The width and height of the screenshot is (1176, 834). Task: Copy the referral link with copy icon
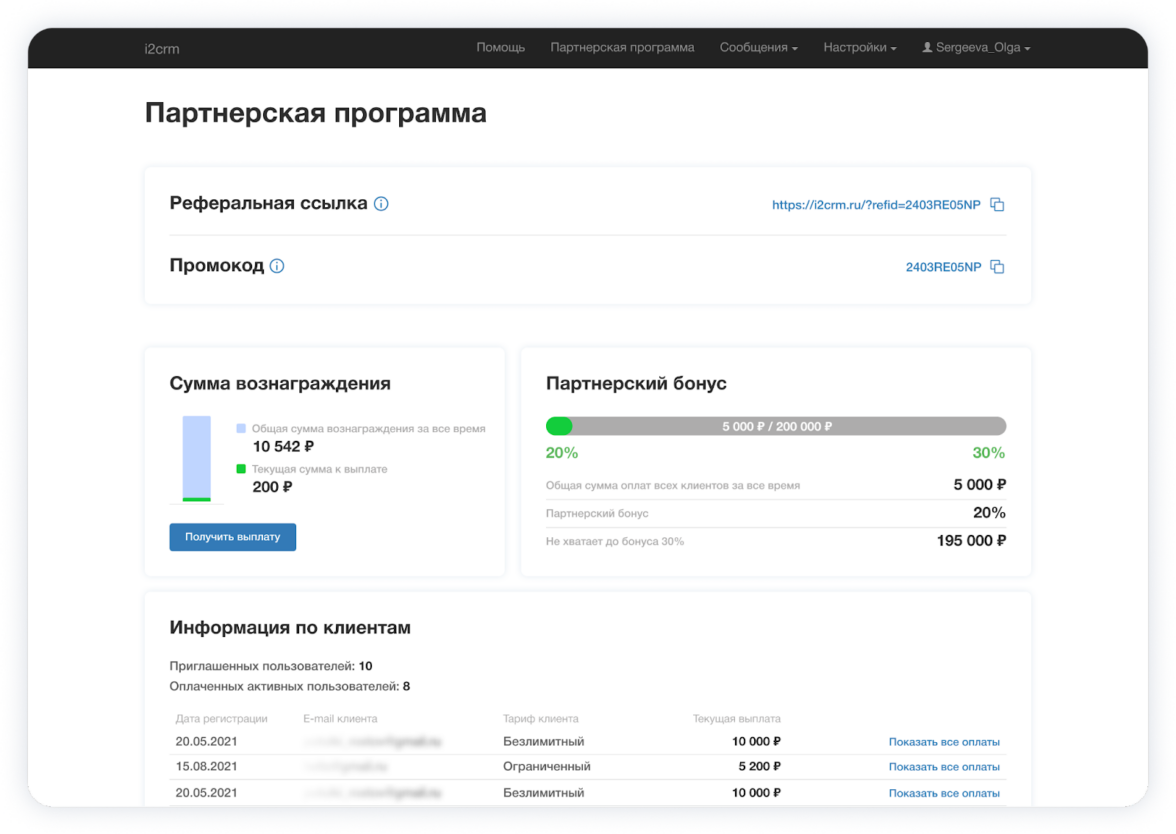pyautogui.click(x=997, y=205)
